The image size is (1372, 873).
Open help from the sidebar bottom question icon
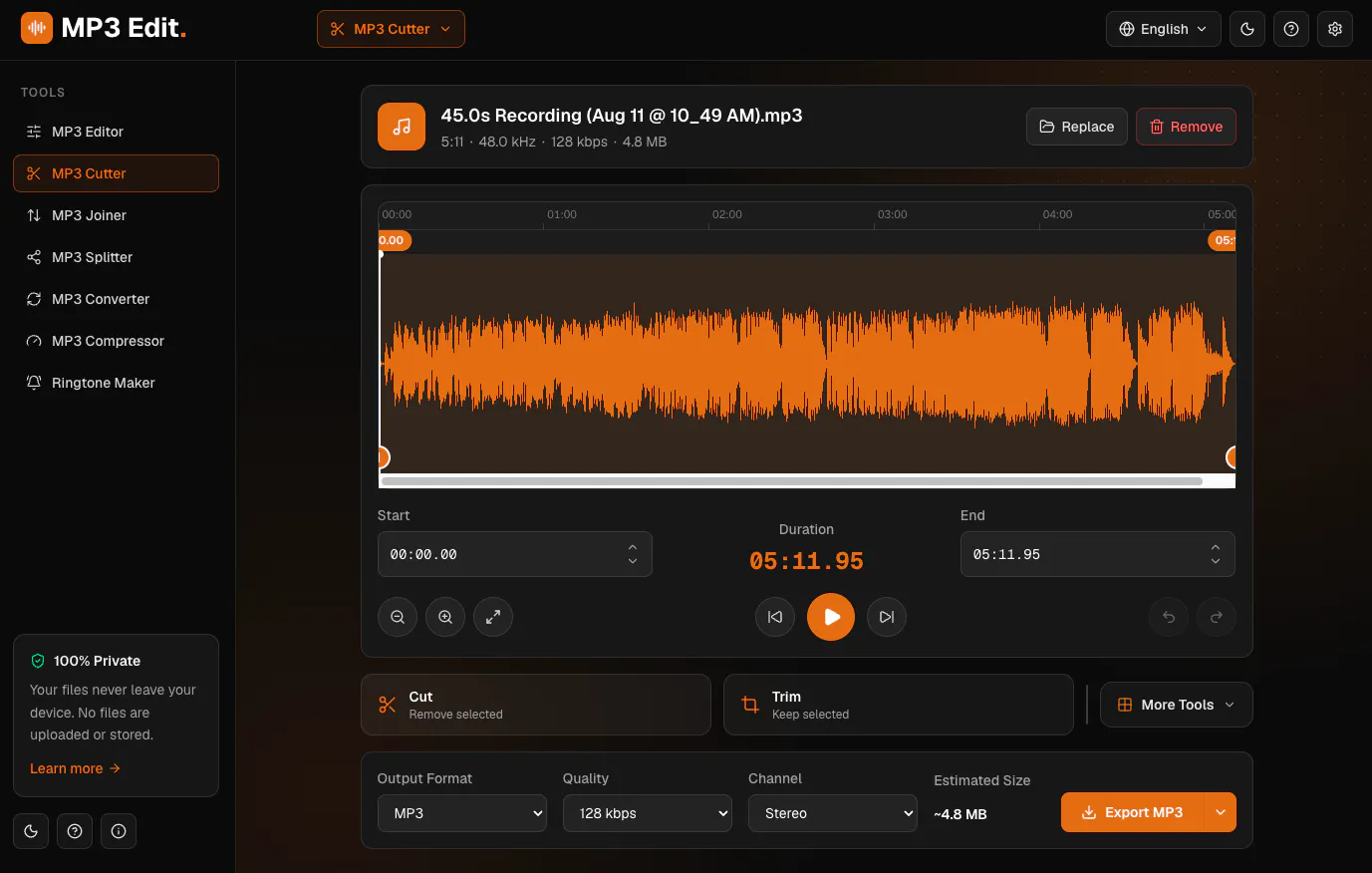[x=75, y=831]
